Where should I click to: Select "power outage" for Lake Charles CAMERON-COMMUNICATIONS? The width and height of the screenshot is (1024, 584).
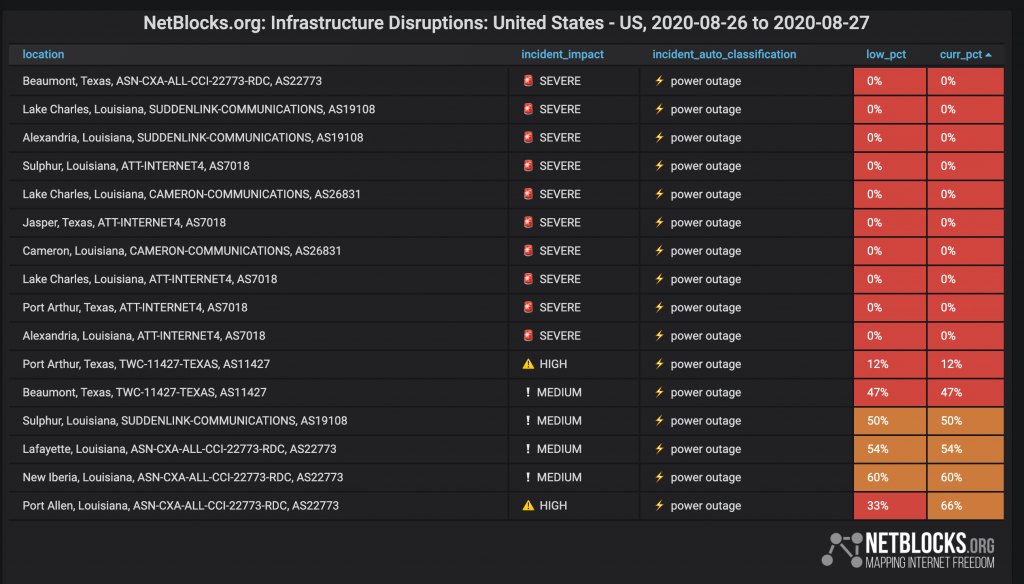pos(706,194)
